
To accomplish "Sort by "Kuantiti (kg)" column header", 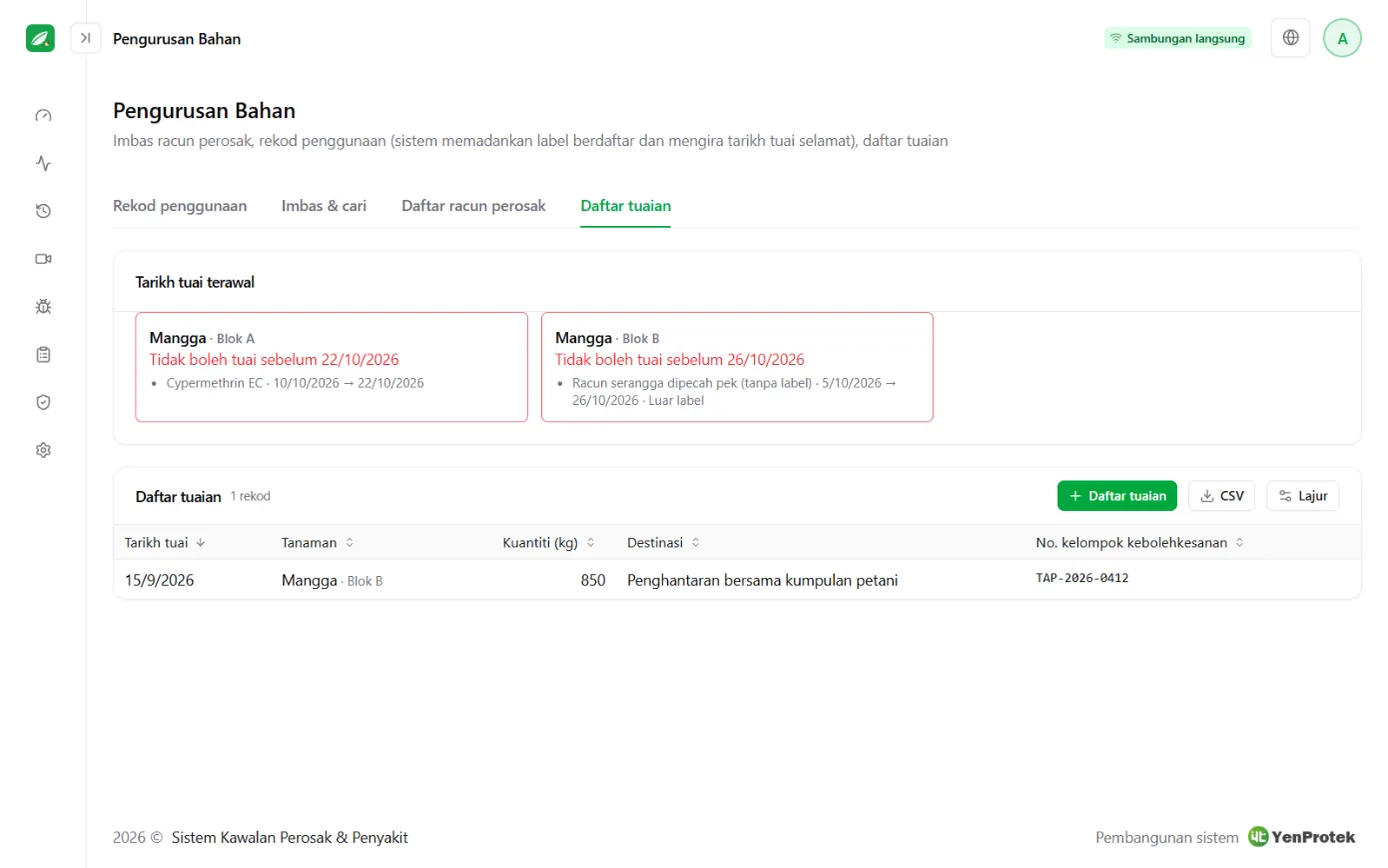I will [549, 543].
